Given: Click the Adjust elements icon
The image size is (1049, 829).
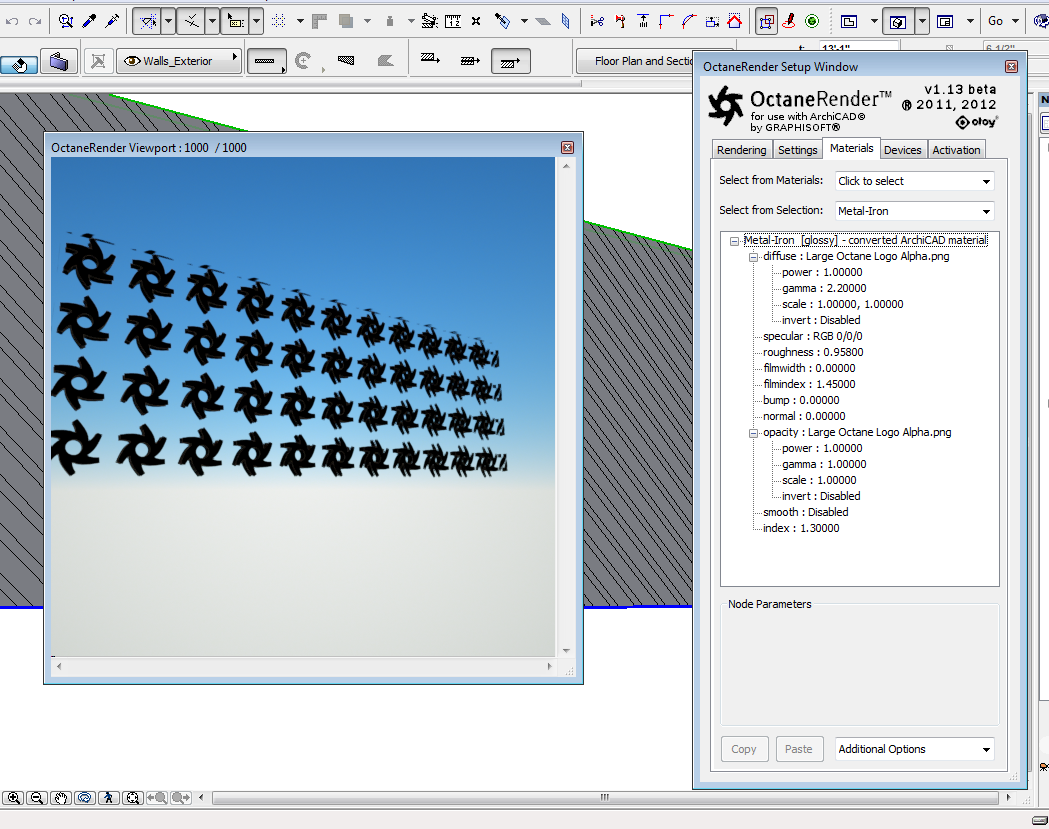Looking at the screenshot, I should [643, 21].
